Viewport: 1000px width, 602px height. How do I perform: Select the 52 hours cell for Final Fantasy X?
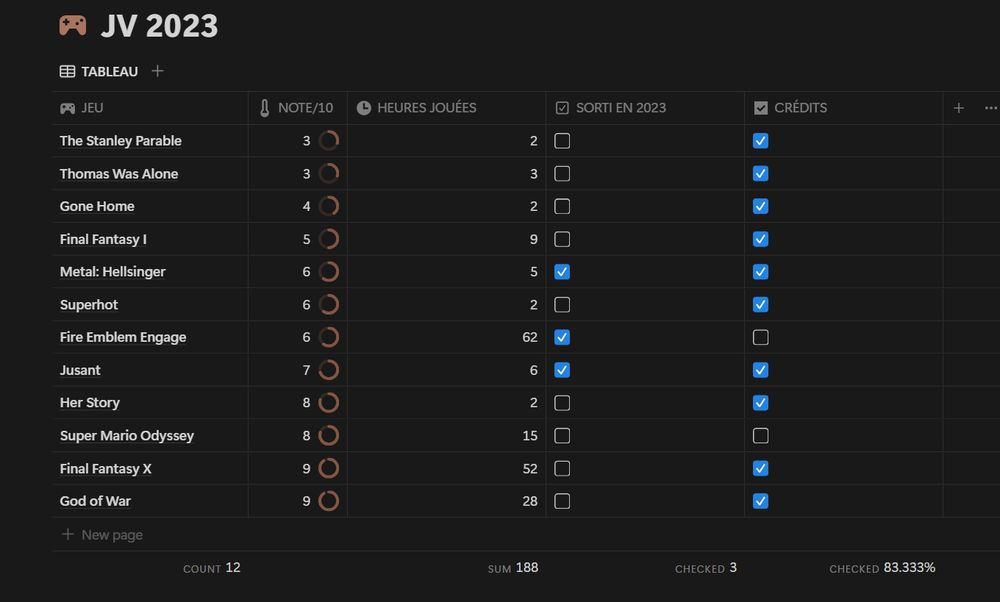click(446, 468)
